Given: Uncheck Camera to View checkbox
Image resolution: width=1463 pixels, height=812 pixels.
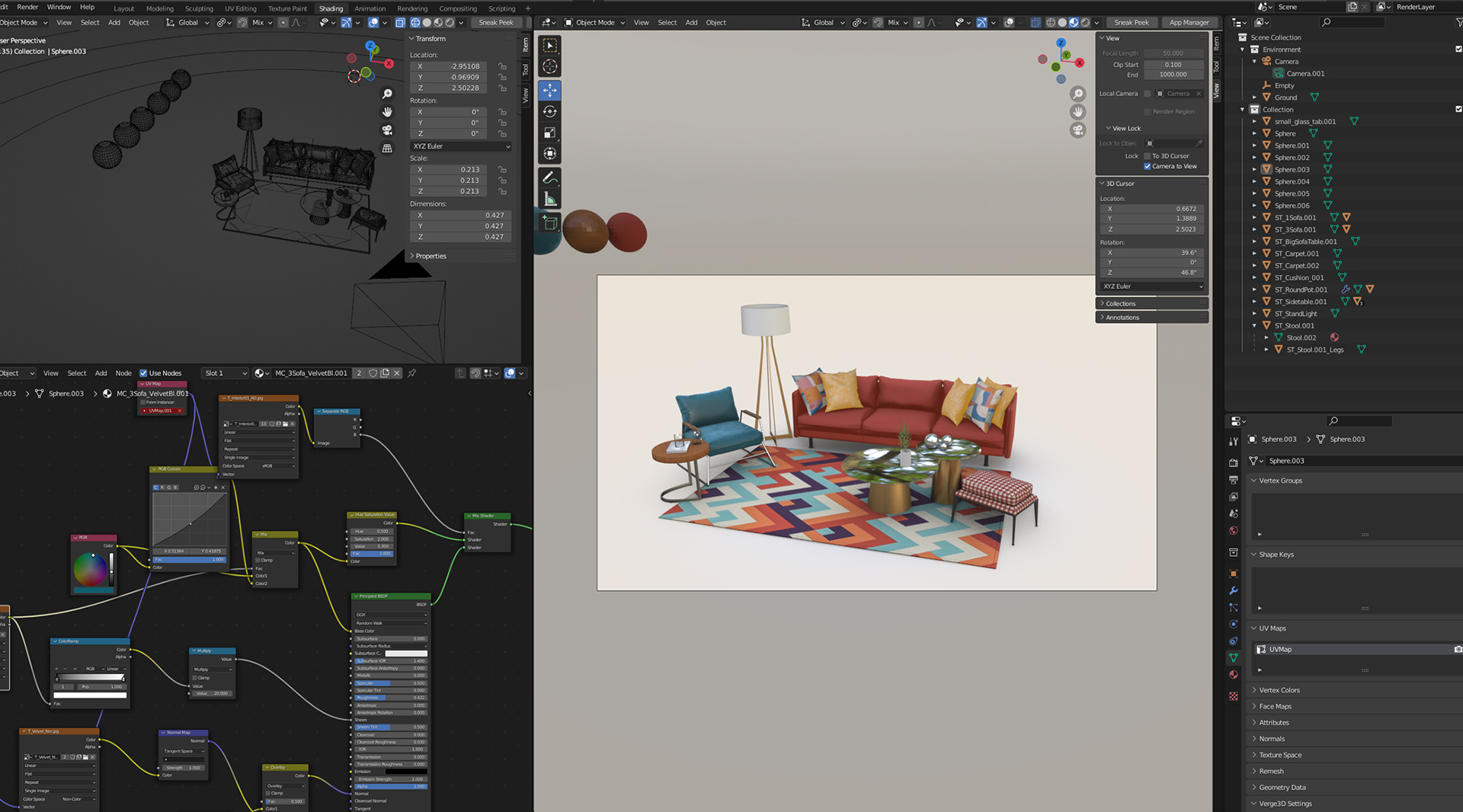Looking at the screenshot, I should [x=1147, y=166].
